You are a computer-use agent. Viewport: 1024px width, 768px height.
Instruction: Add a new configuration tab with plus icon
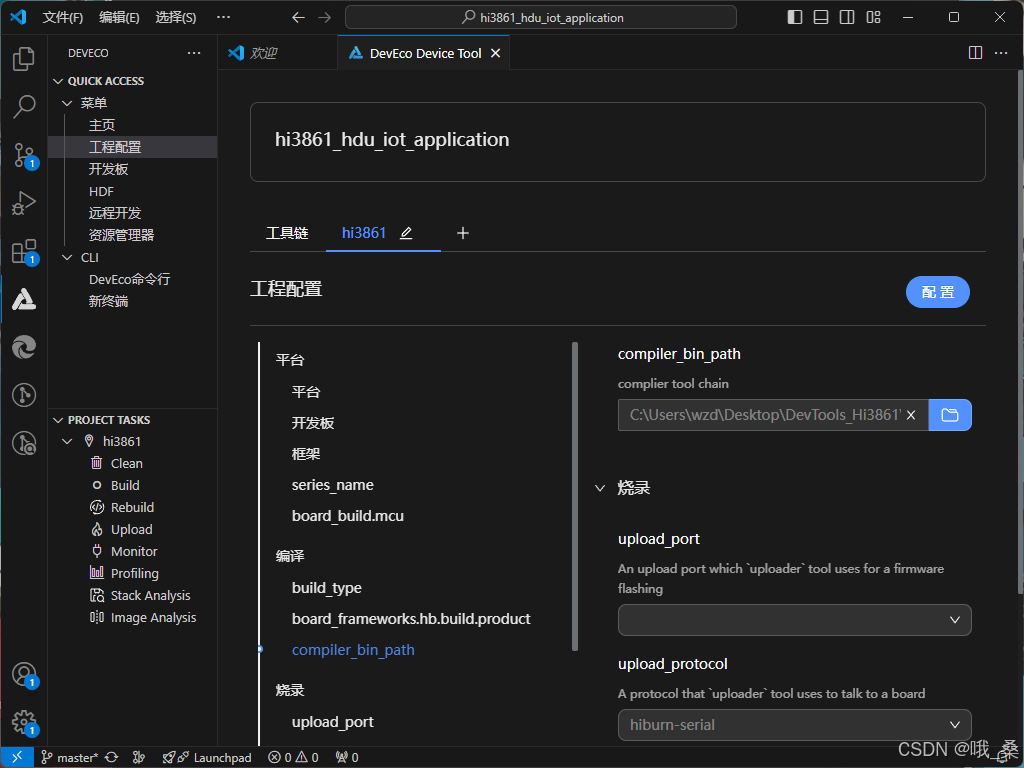click(x=462, y=233)
